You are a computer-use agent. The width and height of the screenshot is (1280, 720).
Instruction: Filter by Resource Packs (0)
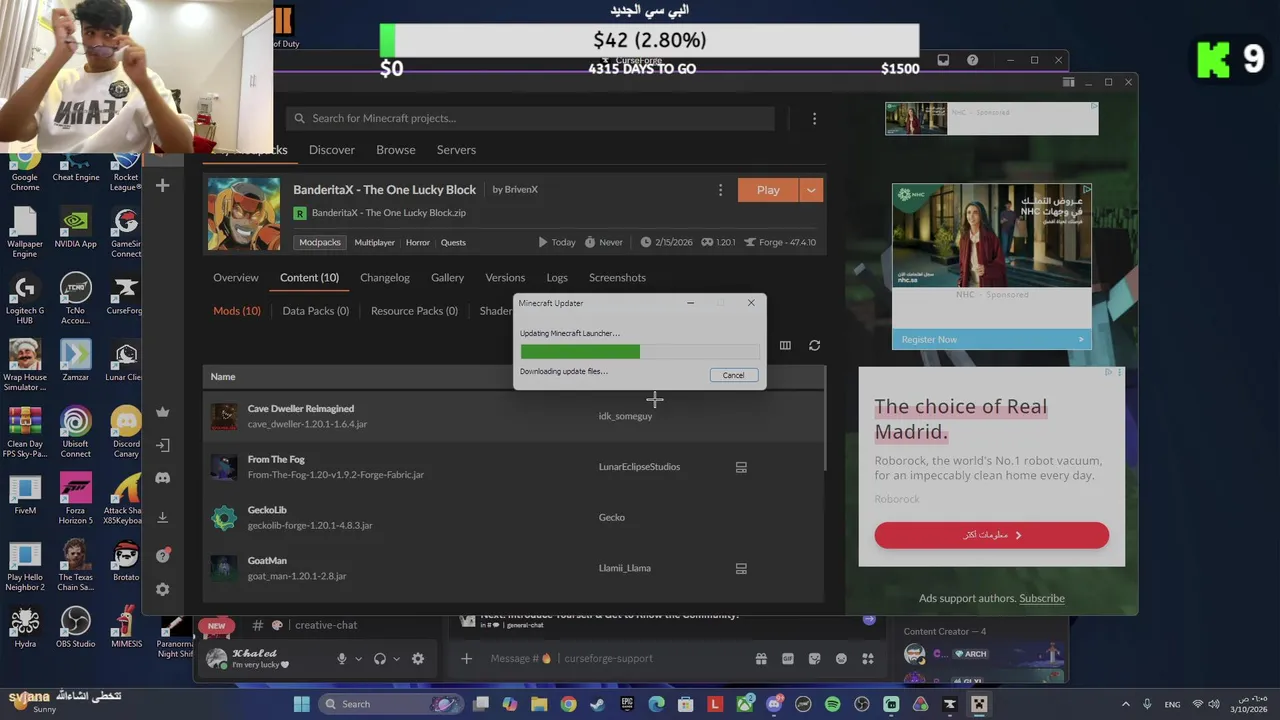[x=414, y=311]
